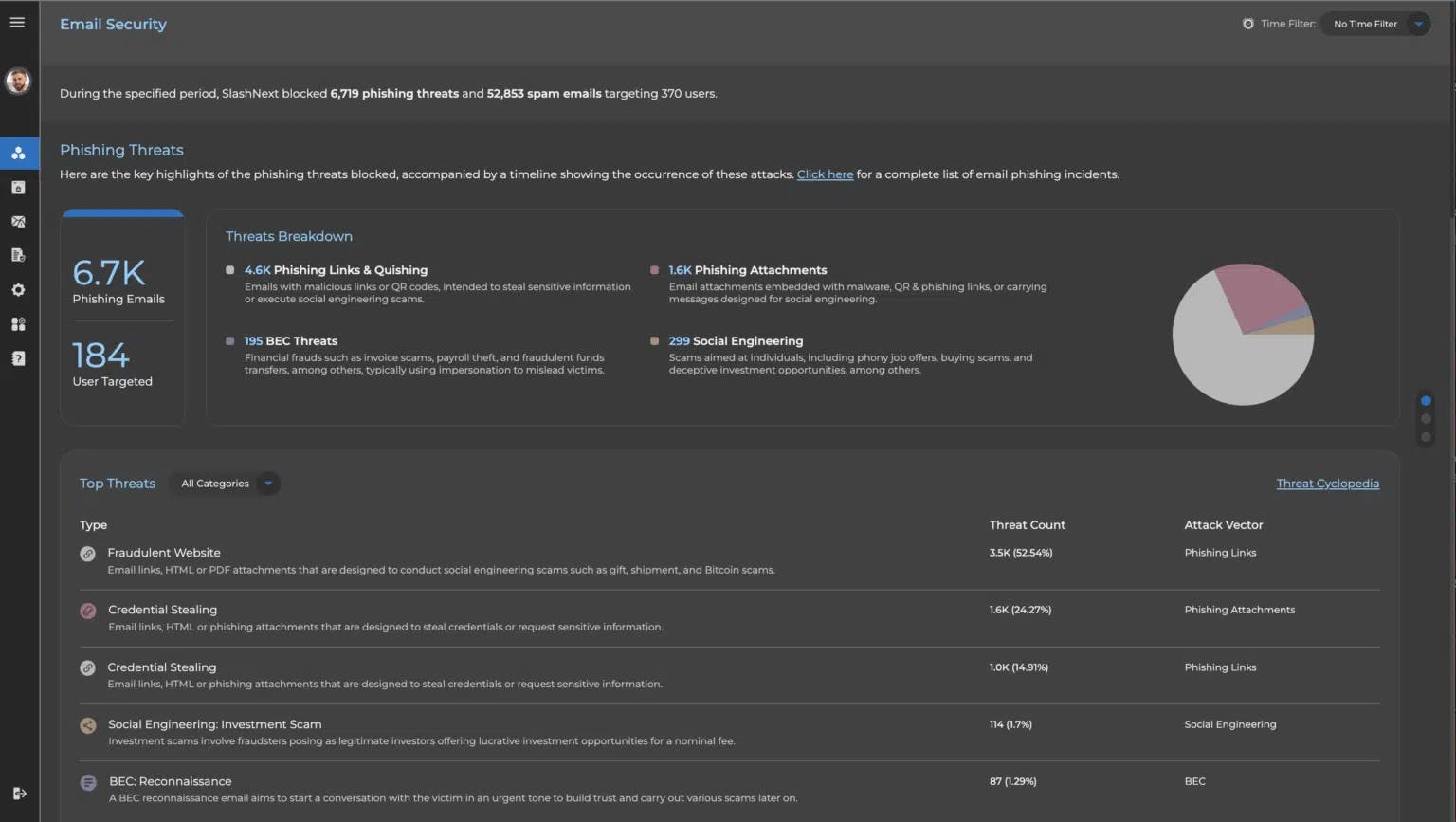The width and height of the screenshot is (1456, 822).
Task: Click the logout icon at sidebar bottom
Action: (20, 794)
